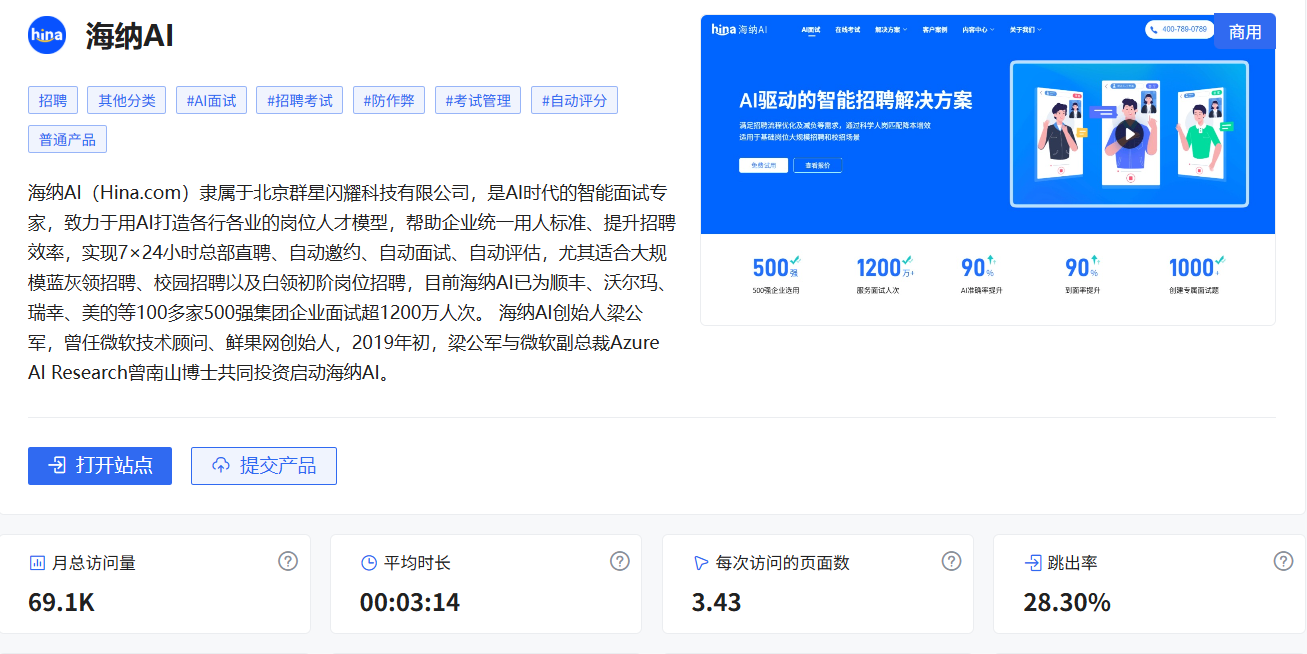Image resolution: width=1307 pixels, height=654 pixels.
Task: Select the 招聘 category tag
Action: pyautogui.click(x=53, y=100)
